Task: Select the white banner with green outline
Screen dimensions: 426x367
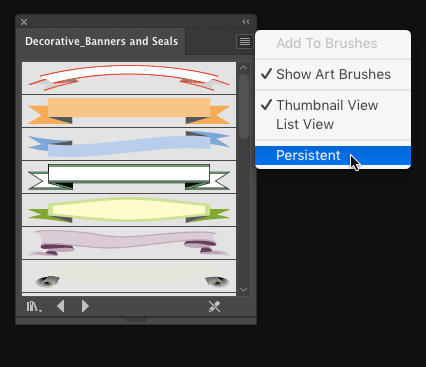Action: click(129, 177)
